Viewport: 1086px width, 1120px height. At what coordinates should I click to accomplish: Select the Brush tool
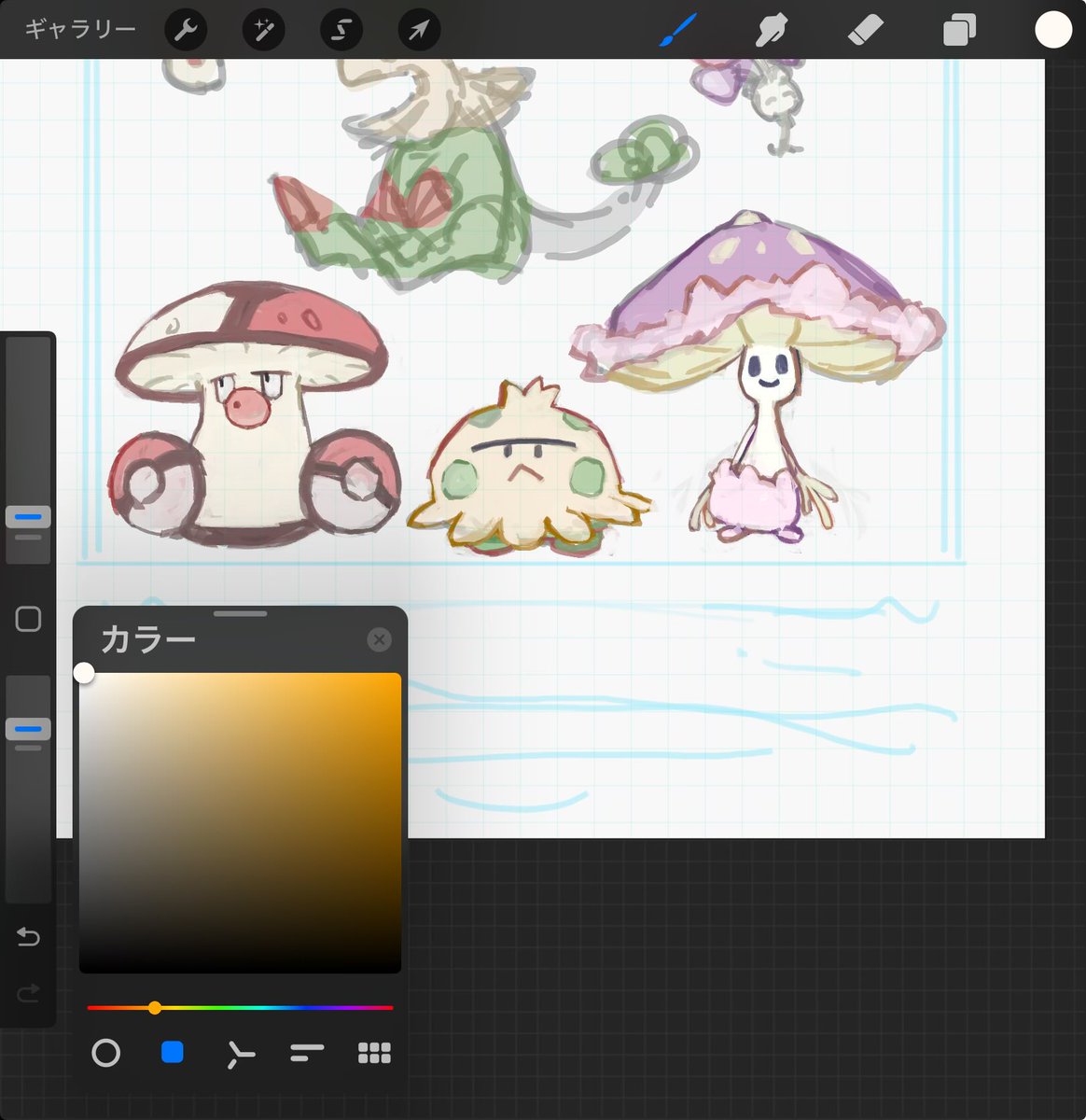pyautogui.click(x=677, y=30)
